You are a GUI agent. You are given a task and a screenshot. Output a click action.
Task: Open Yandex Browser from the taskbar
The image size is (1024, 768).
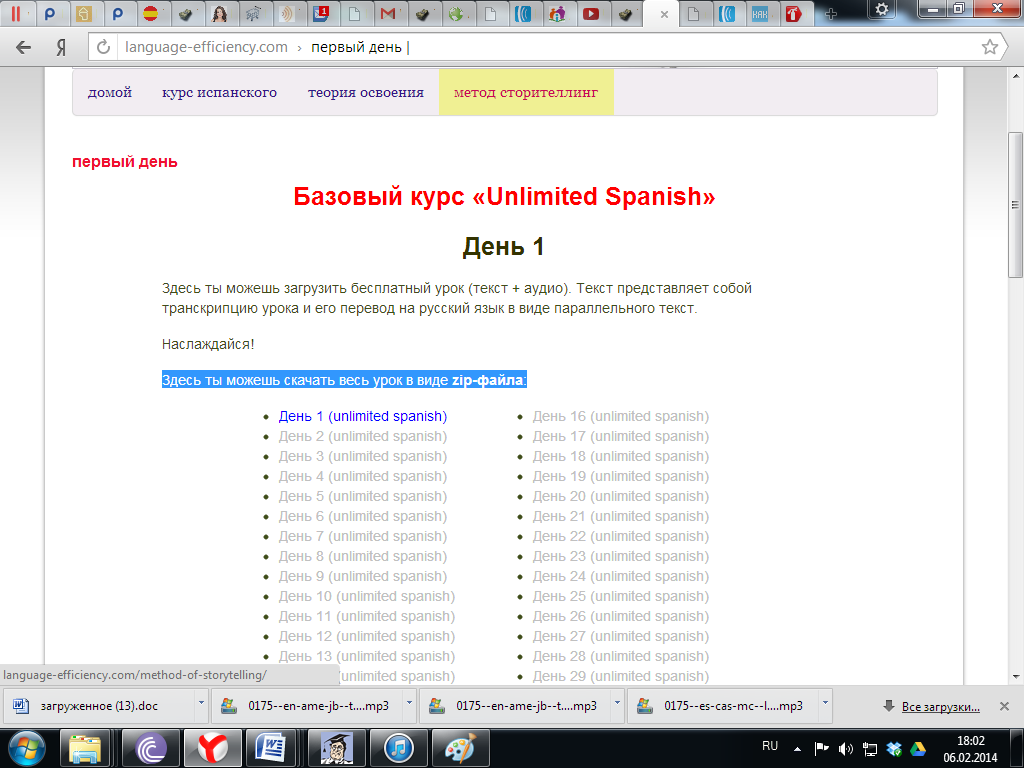pyautogui.click(x=213, y=748)
